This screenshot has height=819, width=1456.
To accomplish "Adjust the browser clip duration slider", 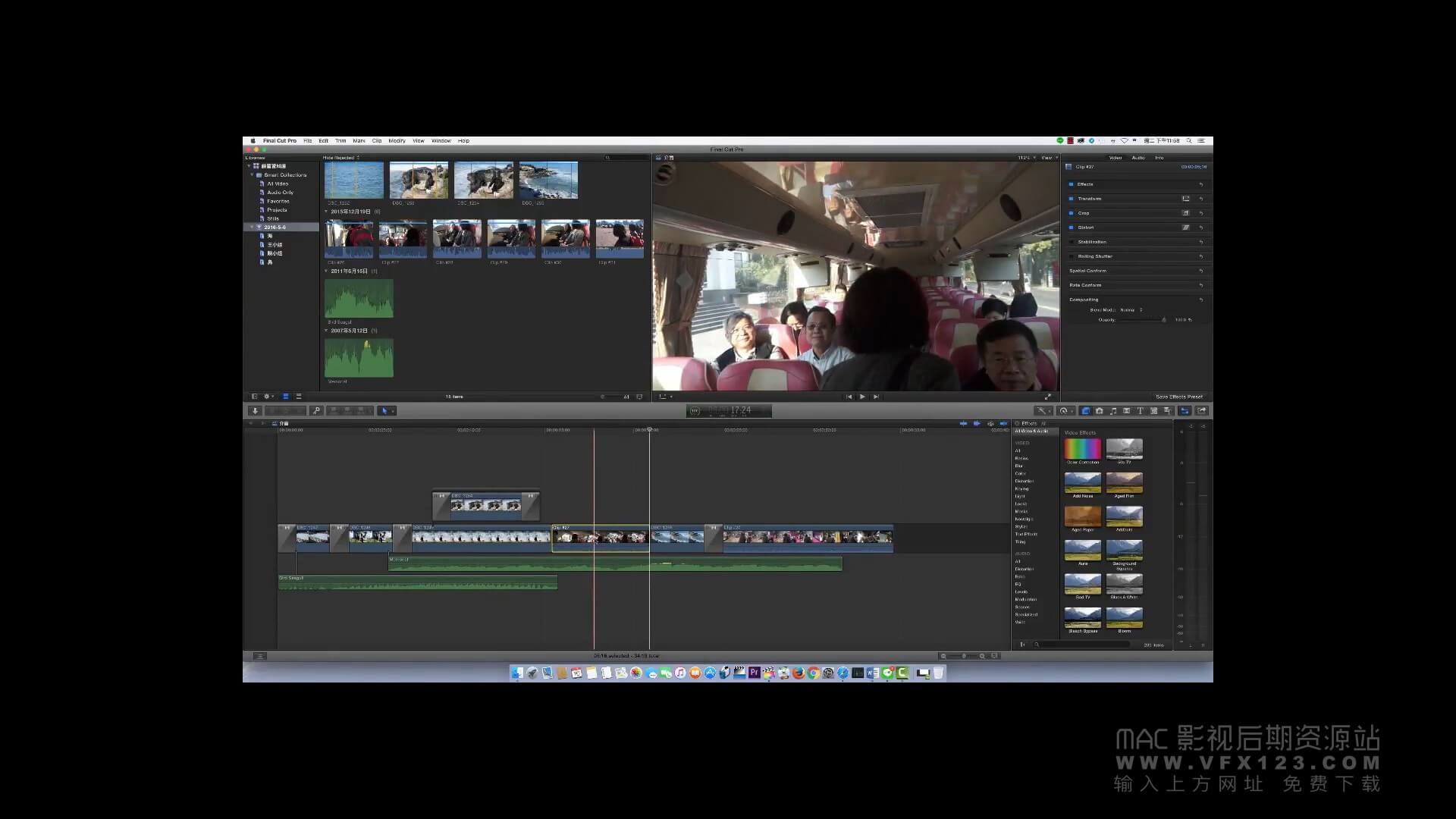I will coord(612,397).
